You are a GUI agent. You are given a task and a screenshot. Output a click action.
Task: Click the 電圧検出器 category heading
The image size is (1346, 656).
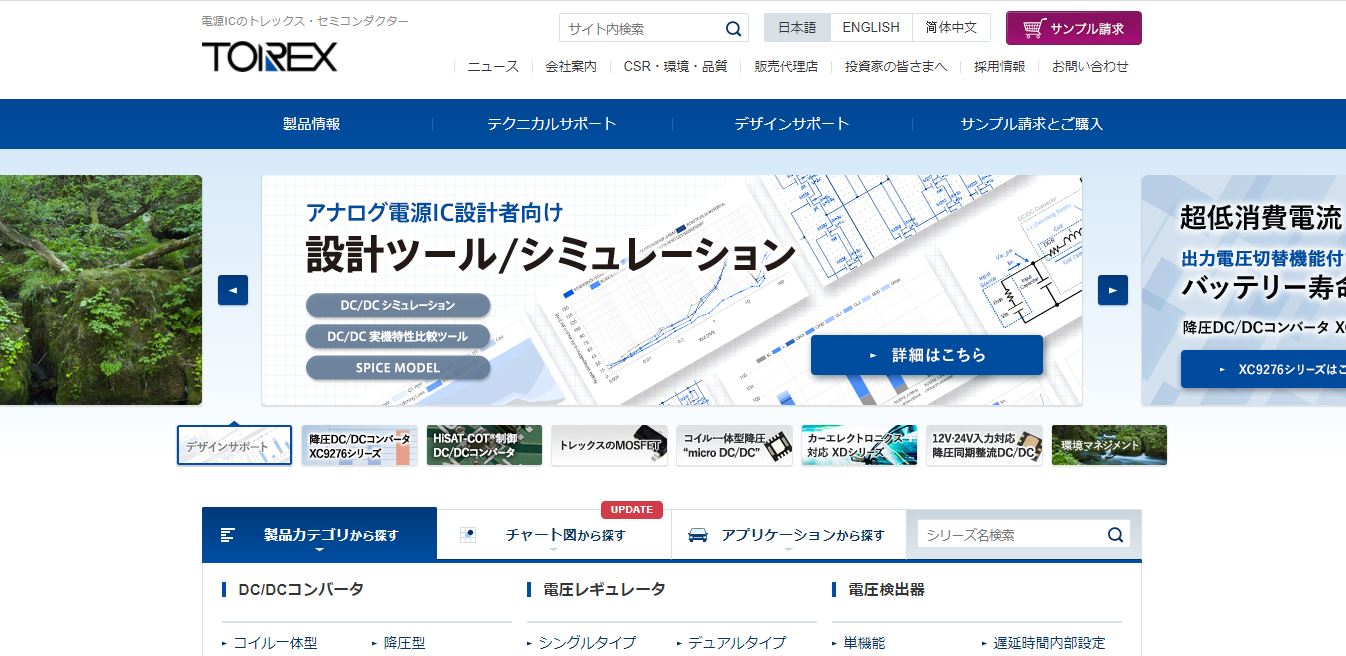(x=886, y=589)
